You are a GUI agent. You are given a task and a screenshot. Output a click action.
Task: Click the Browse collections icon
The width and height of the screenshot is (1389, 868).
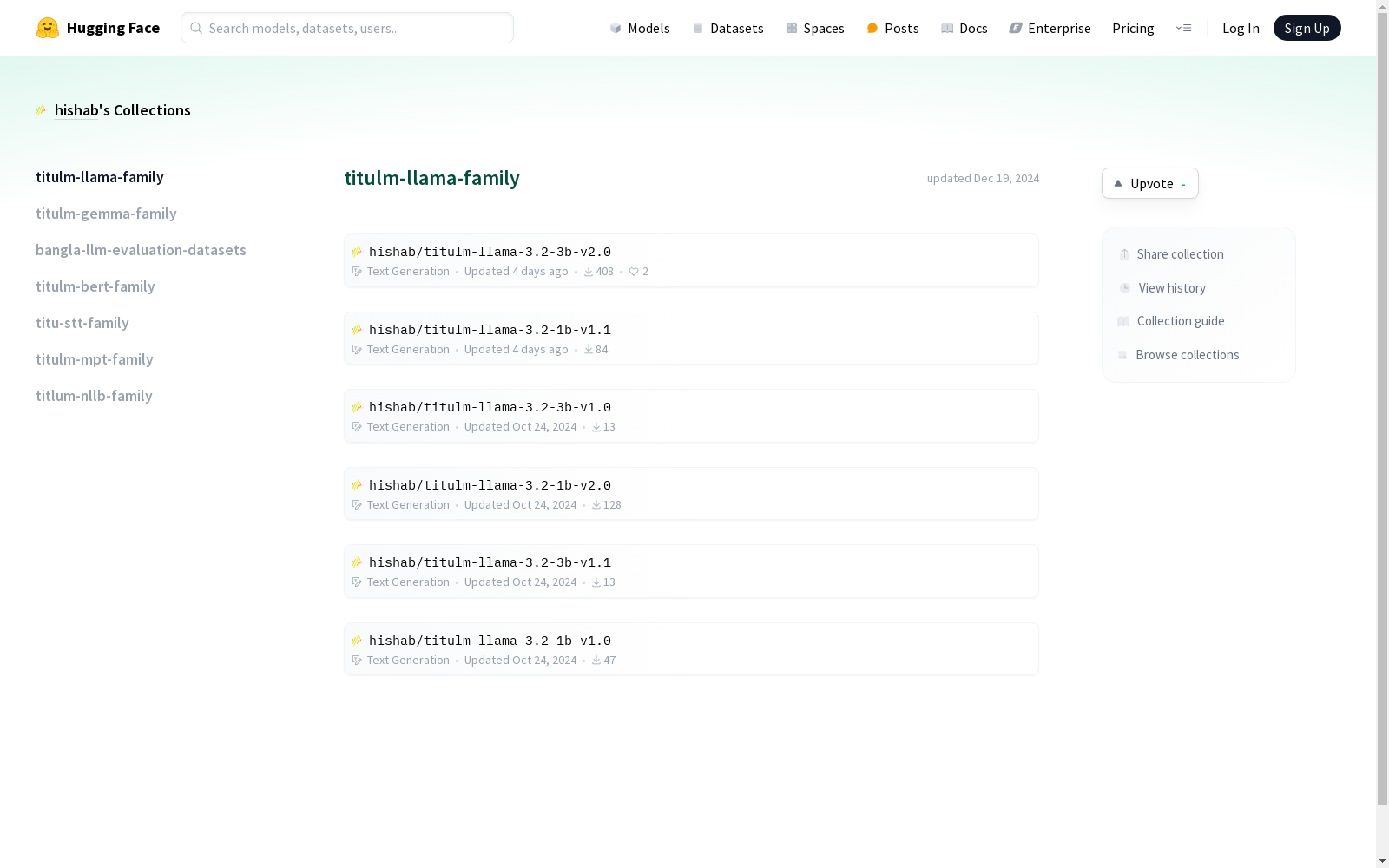click(1122, 355)
